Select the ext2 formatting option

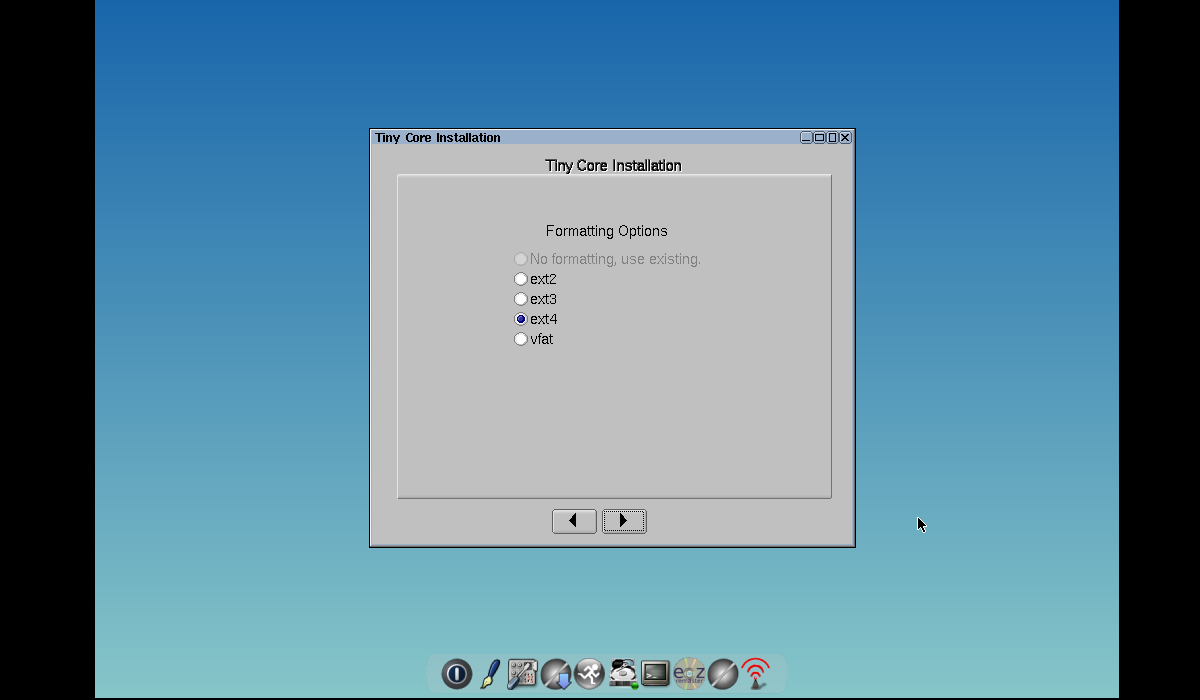pos(521,279)
